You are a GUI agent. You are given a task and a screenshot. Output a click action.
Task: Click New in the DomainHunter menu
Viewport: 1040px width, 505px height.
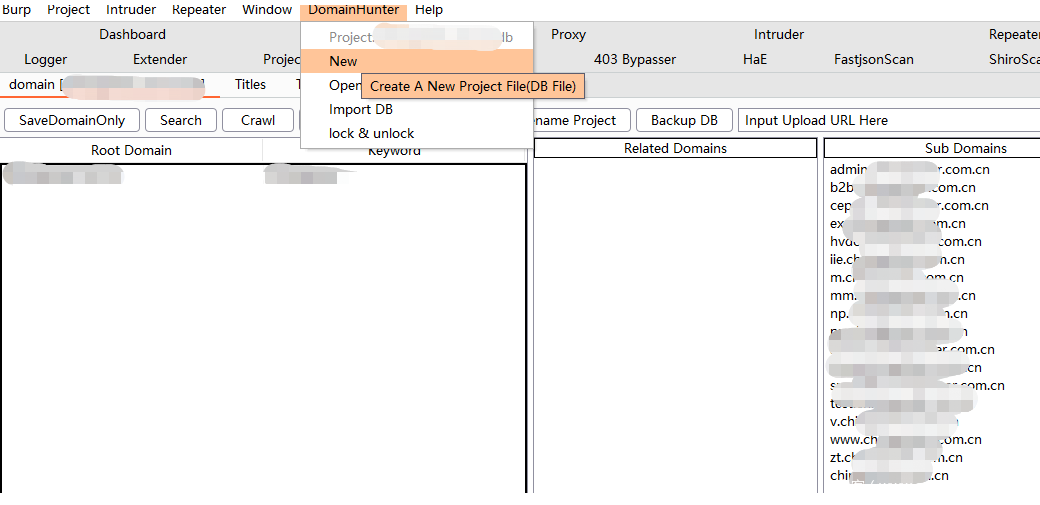pyautogui.click(x=343, y=61)
